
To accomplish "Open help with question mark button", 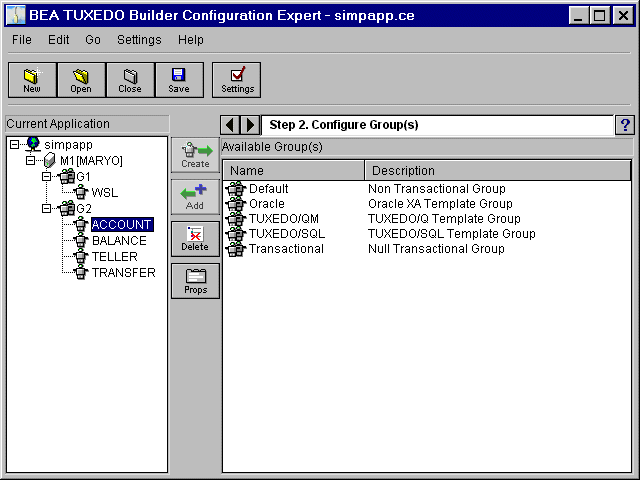I will tap(625, 125).
